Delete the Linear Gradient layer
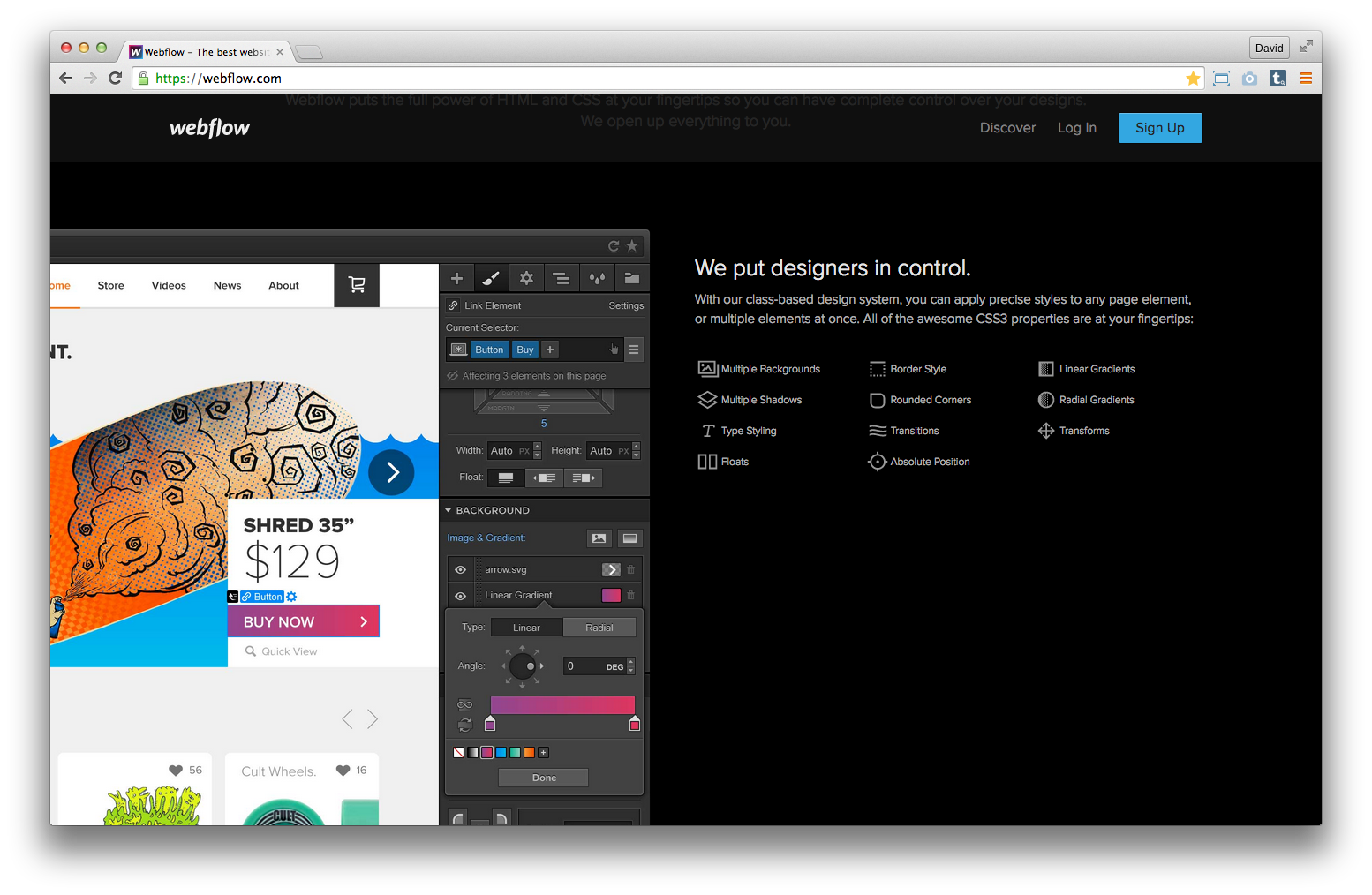Image resolution: width=1372 pixels, height=895 pixels. pos(630,595)
